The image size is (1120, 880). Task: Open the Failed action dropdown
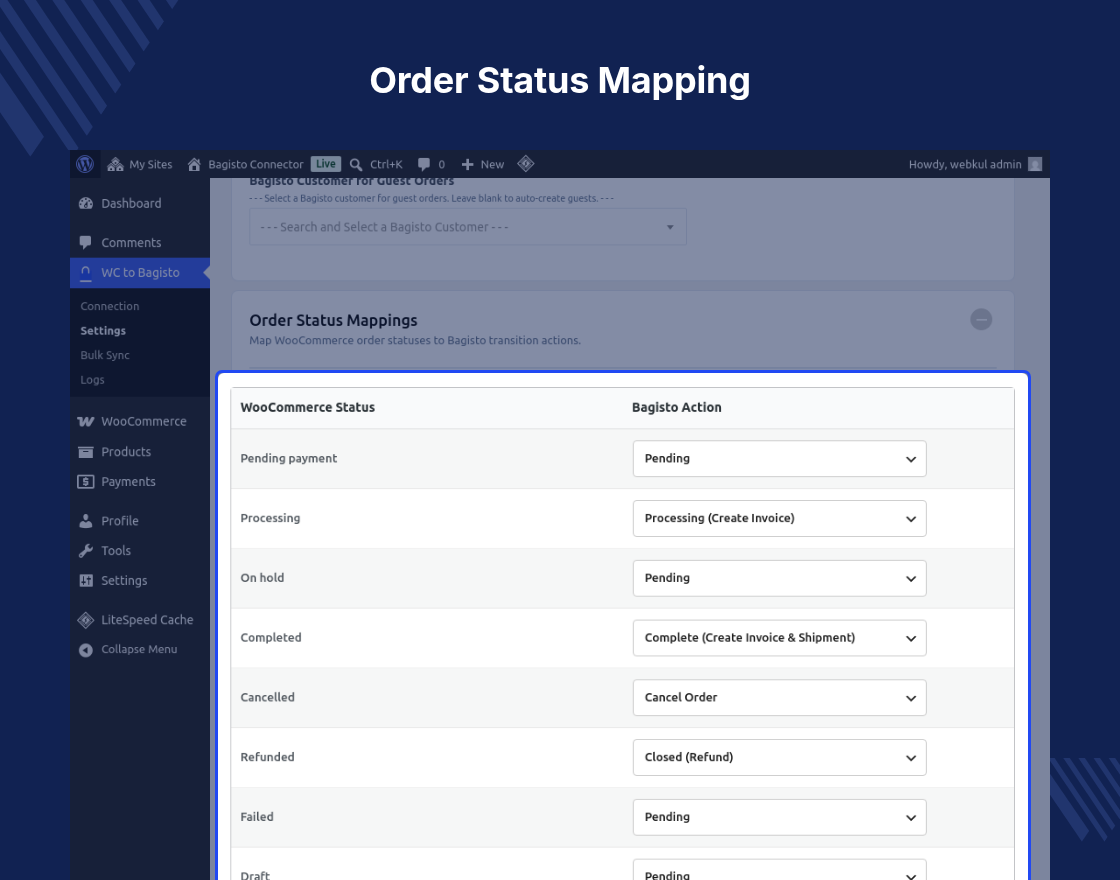(x=779, y=817)
